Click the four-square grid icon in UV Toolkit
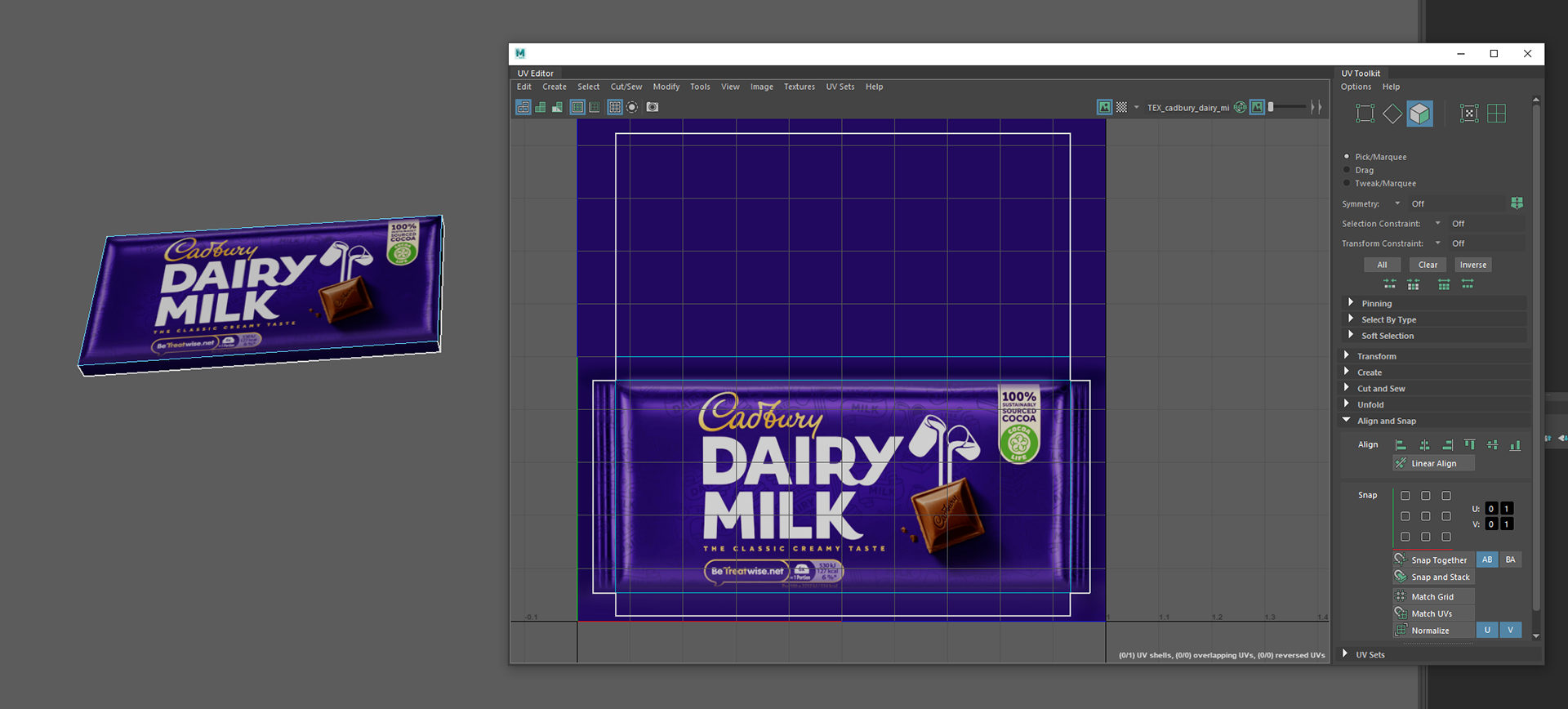This screenshot has height=709, width=1568. click(1497, 114)
